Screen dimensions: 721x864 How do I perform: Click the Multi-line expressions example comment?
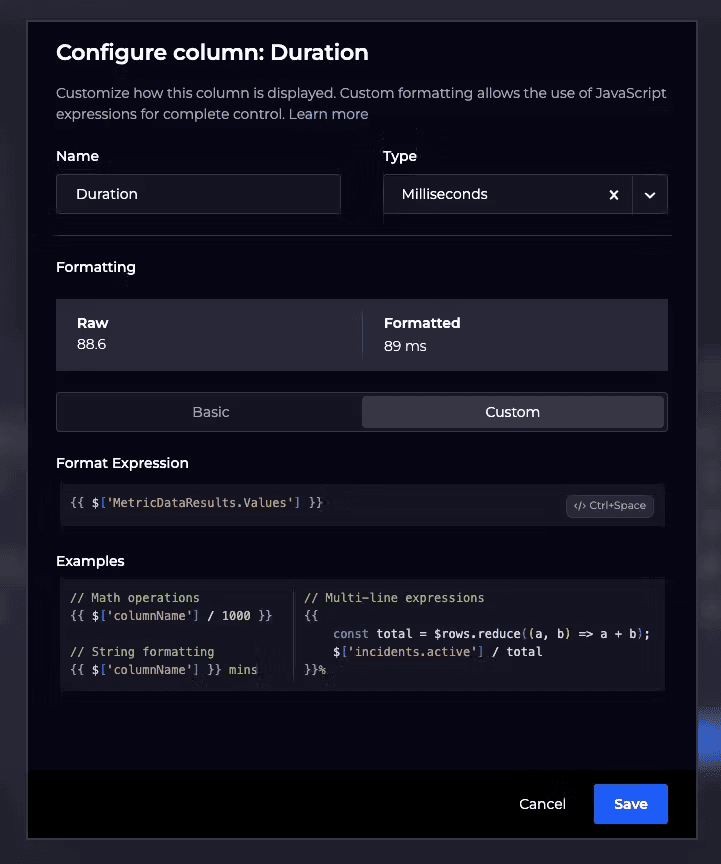[x=394, y=598]
